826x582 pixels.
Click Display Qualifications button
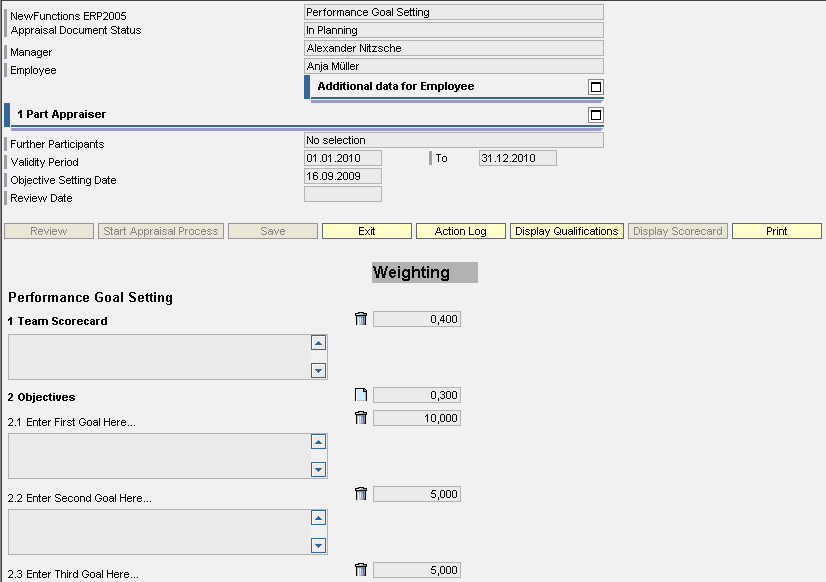point(567,231)
